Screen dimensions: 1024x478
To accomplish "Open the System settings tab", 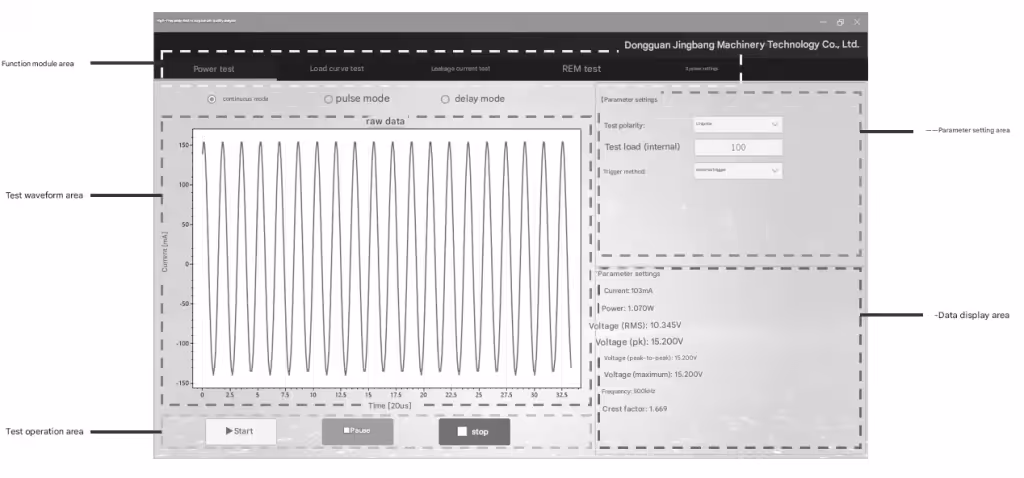I will 701,69.
